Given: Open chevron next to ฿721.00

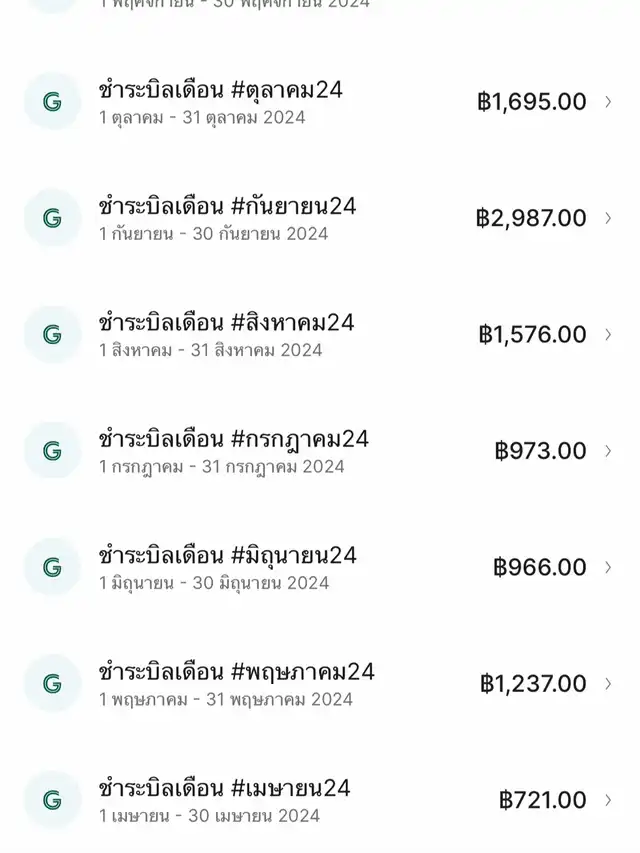Looking at the screenshot, I should coord(608,800).
